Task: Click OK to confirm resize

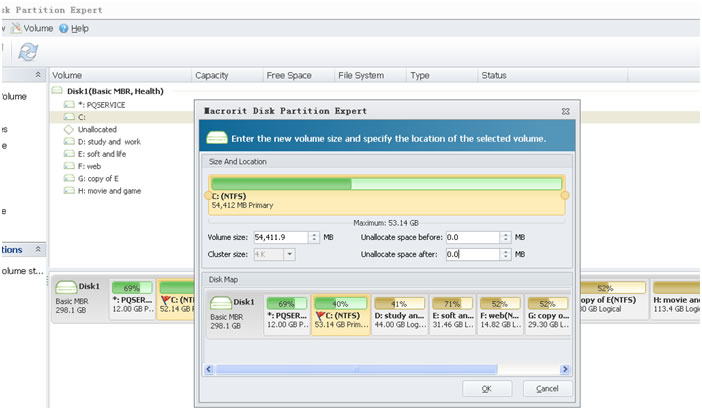Action: pos(487,389)
